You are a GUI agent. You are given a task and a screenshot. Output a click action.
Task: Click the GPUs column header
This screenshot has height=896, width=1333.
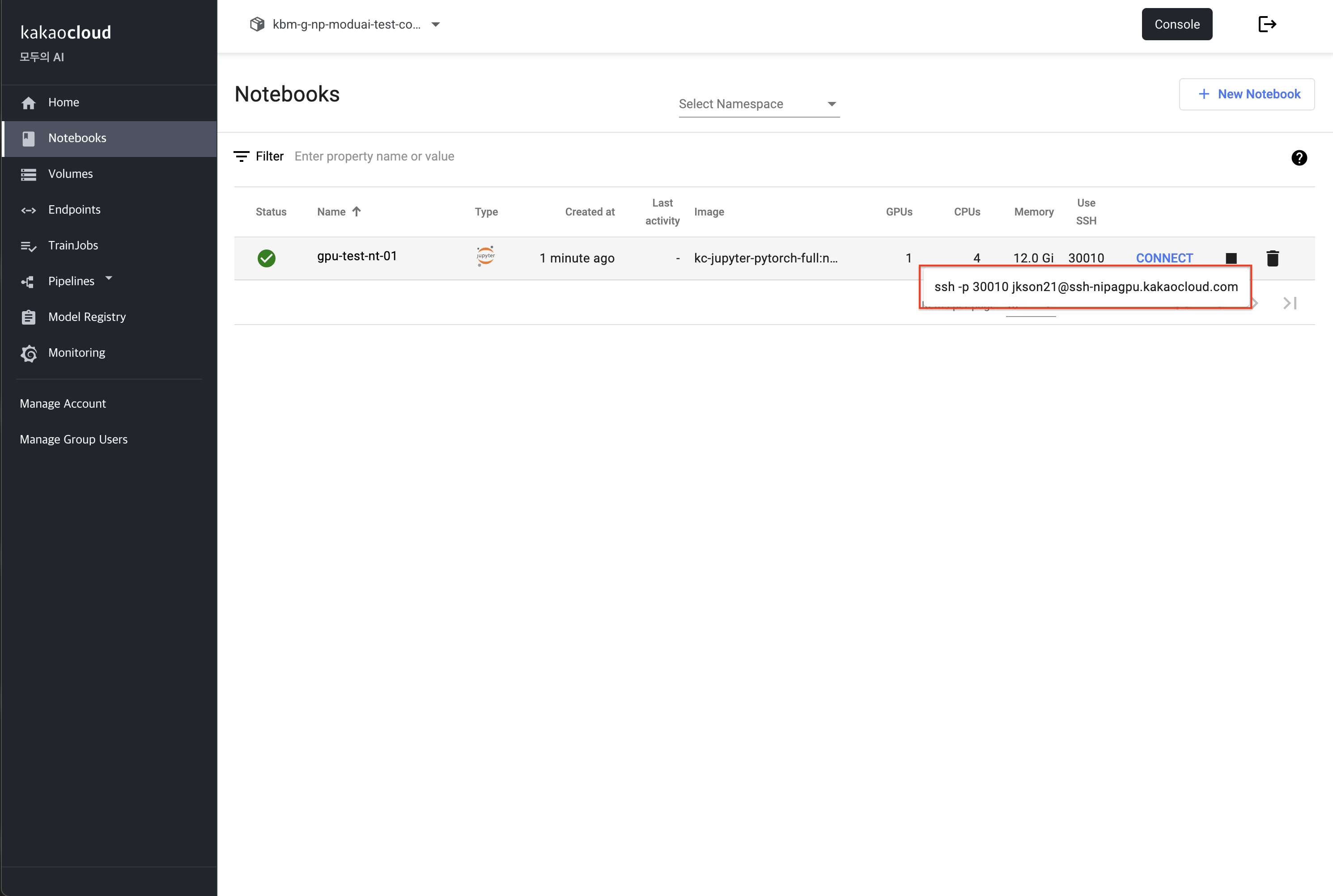(x=899, y=212)
